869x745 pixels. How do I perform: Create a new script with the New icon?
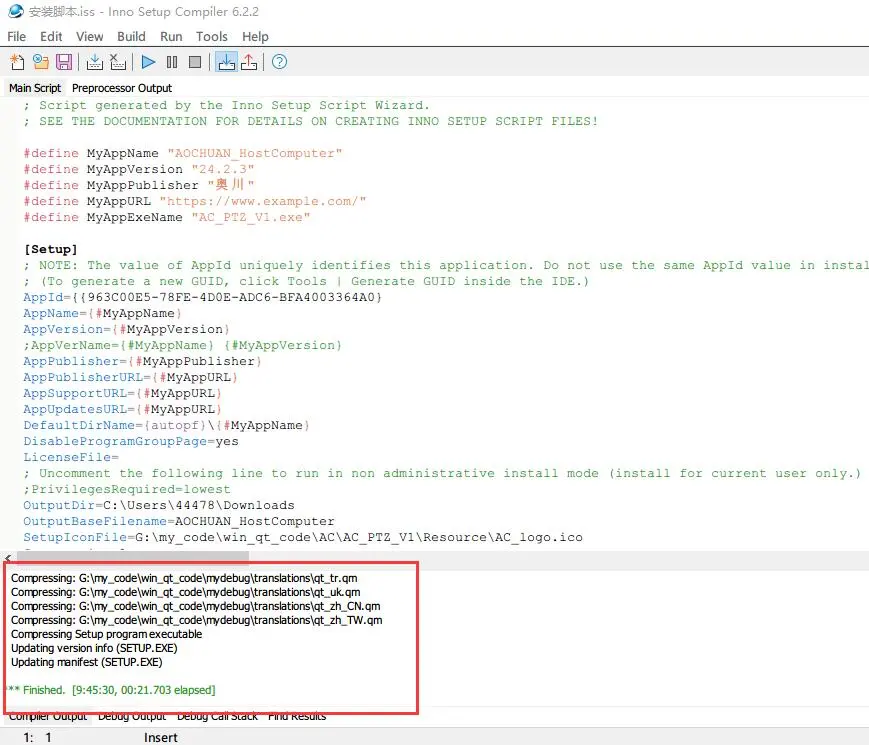point(17,62)
